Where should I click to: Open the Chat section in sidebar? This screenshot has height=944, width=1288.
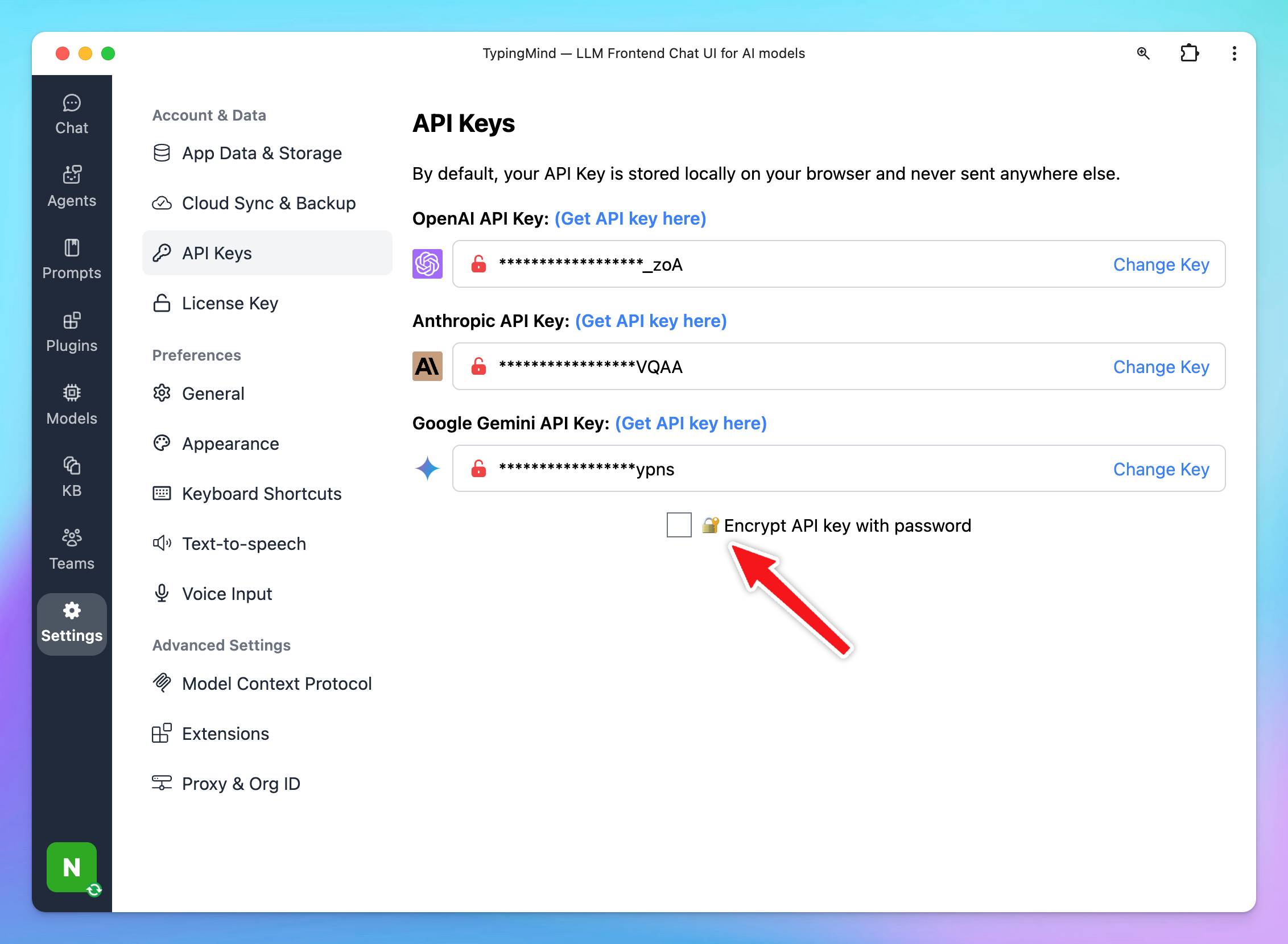click(72, 114)
